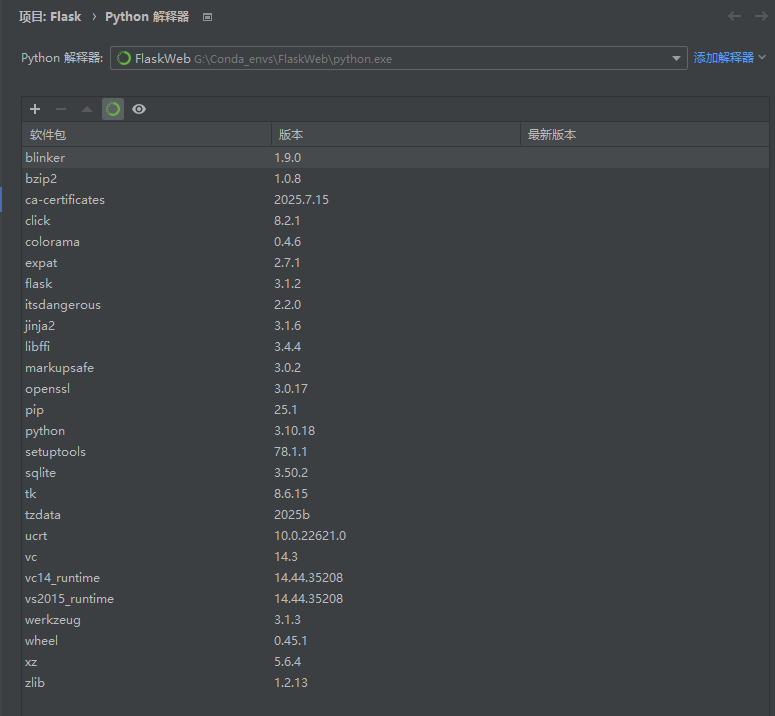The height and width of the screenshot is (716, 775).
Task: Click version 3.10.18 of python
Action: coord(295,430)
